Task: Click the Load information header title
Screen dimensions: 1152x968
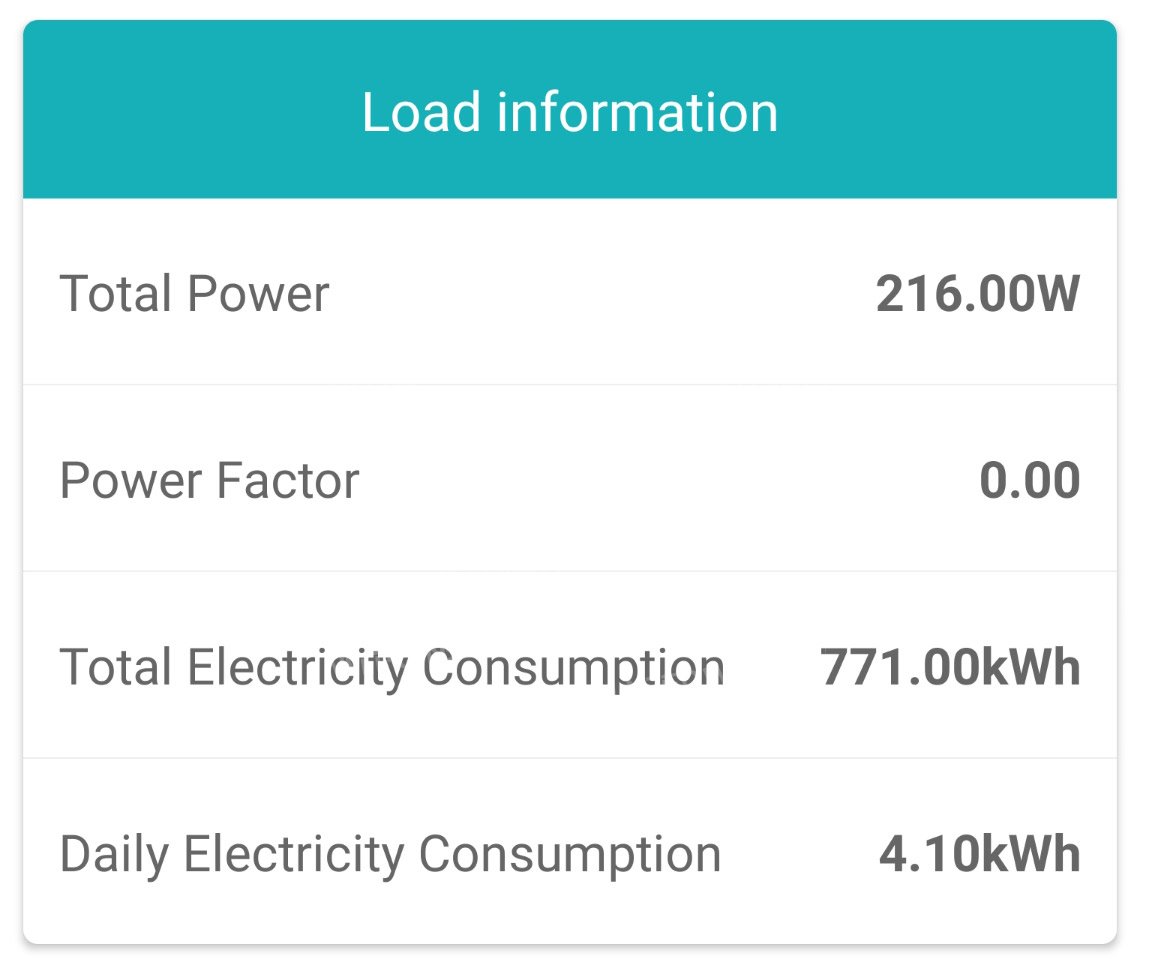Action: click(x=569, y=111)
